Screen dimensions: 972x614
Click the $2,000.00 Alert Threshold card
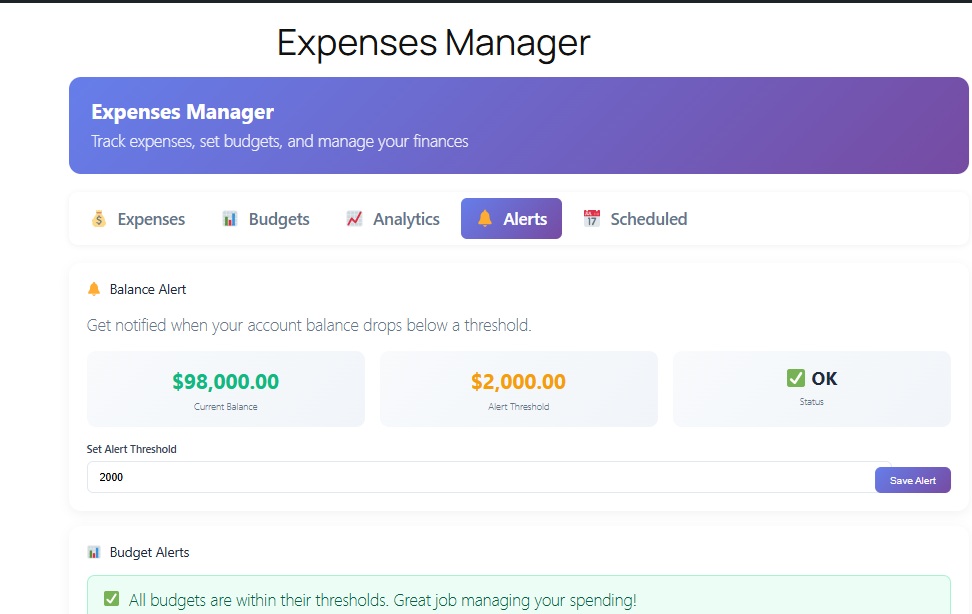click(518, 389)
